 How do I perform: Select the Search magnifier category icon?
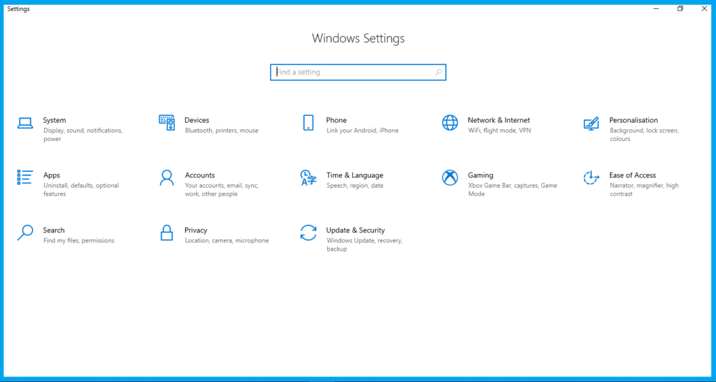[25, 232]
